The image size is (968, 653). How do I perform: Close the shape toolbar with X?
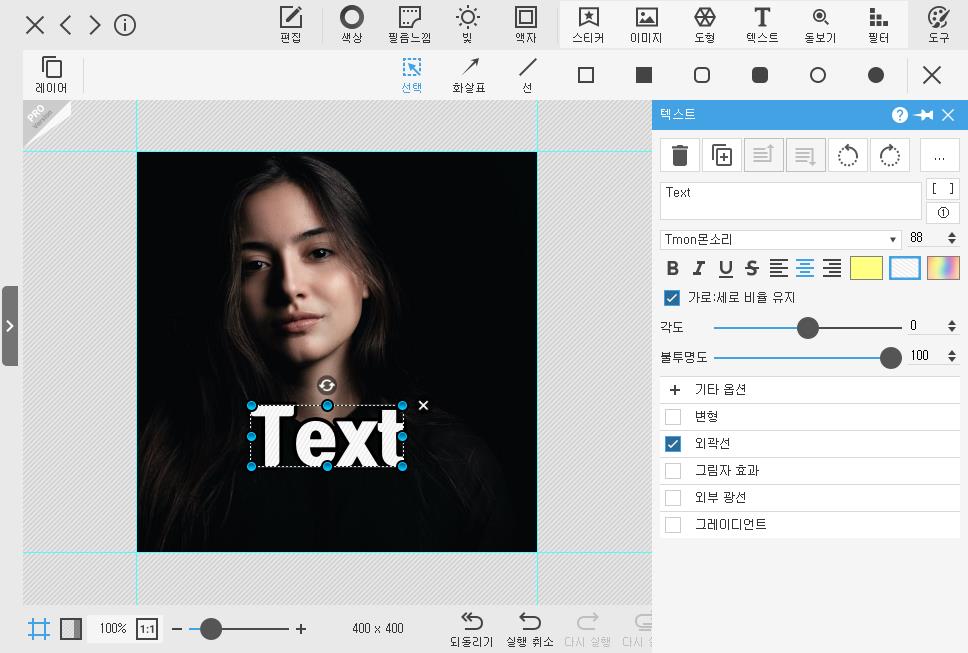click(932, 75)
